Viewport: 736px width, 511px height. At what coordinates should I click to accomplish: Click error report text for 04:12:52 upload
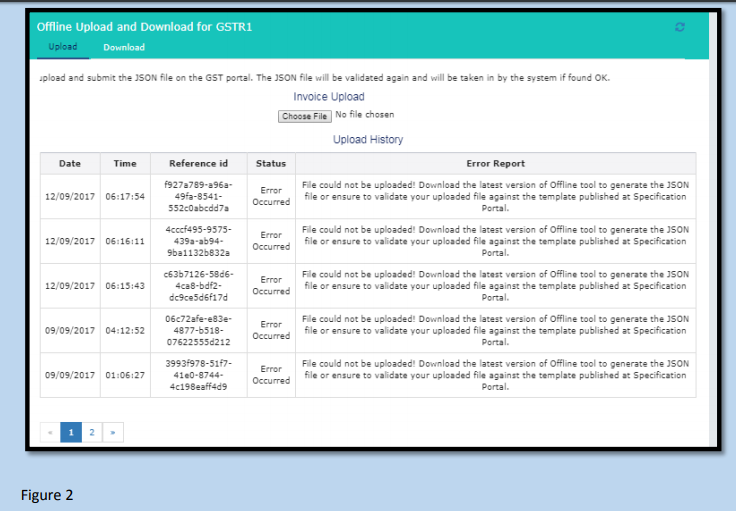click(495, 330)
